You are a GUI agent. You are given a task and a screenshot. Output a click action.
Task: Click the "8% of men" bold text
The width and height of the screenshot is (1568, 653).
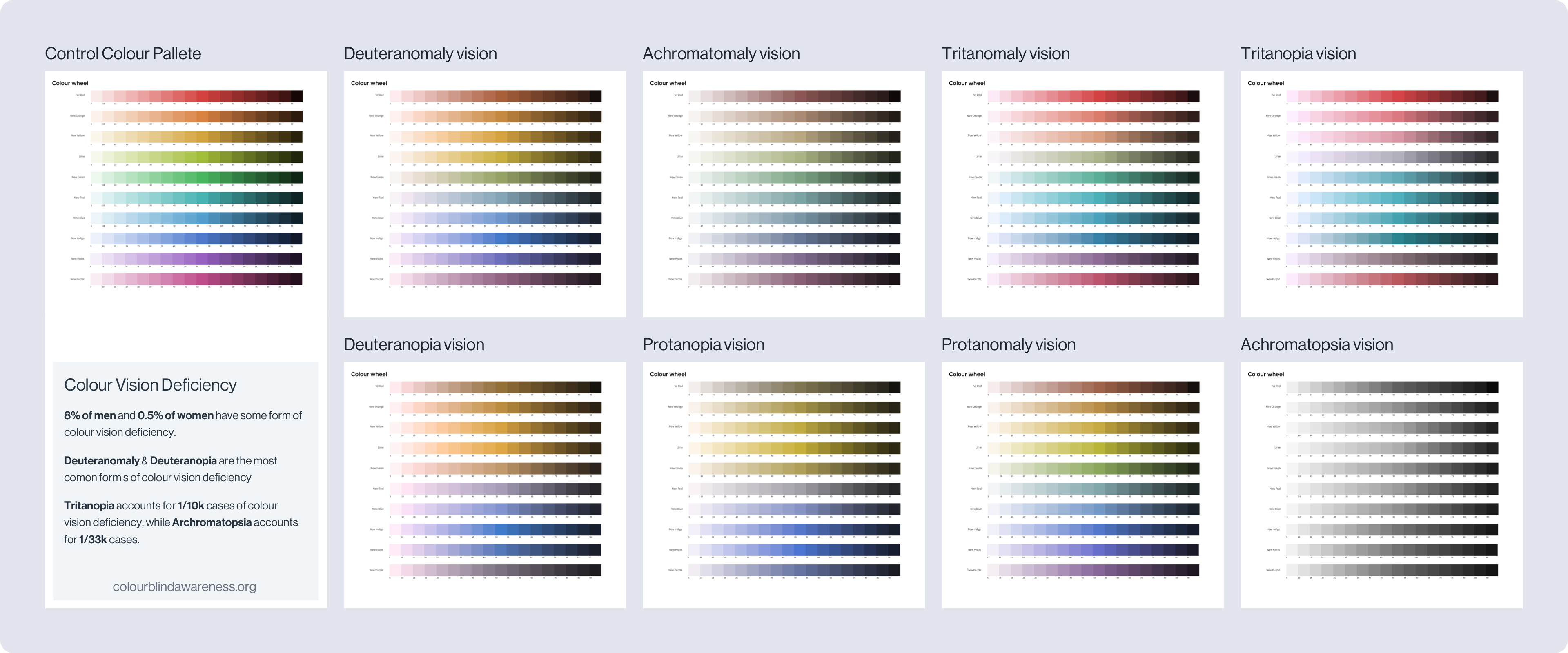(x=89, y=415)
